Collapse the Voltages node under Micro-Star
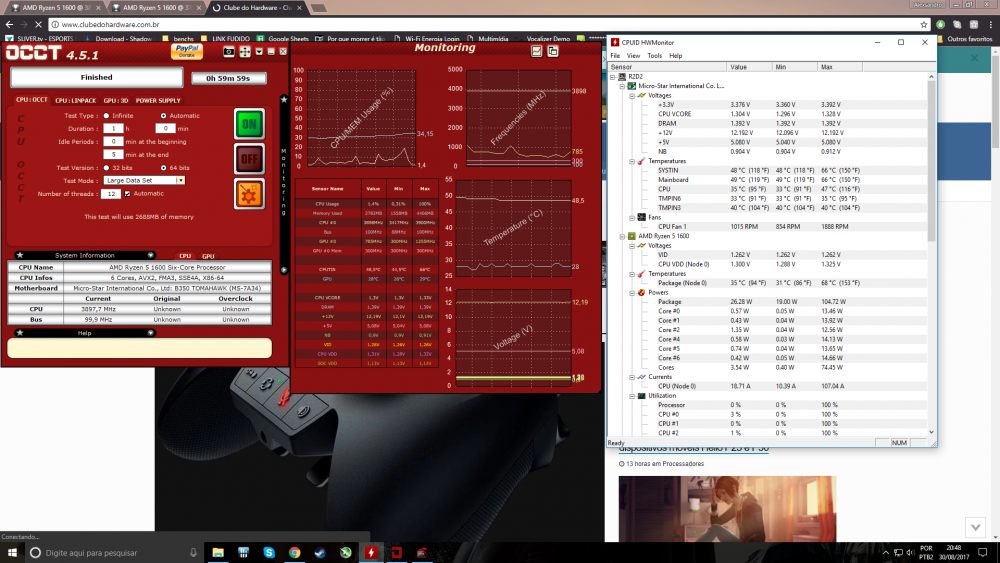Viewport: 1000px width, 563px height. 632,95
